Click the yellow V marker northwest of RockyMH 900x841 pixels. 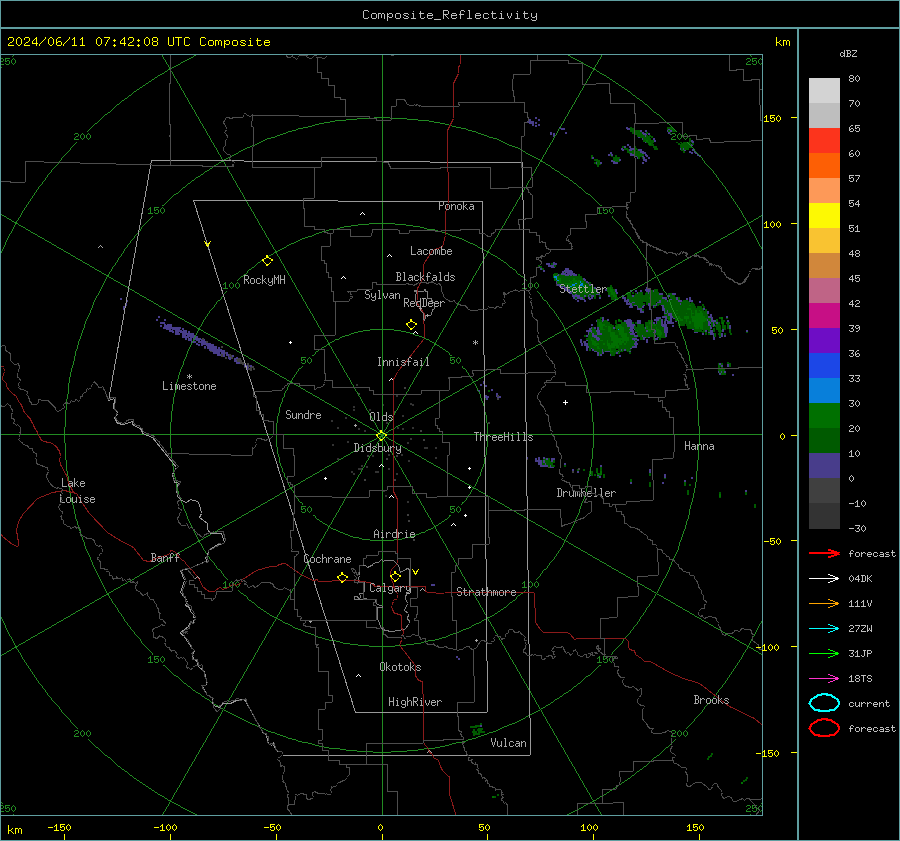(208, 244)
